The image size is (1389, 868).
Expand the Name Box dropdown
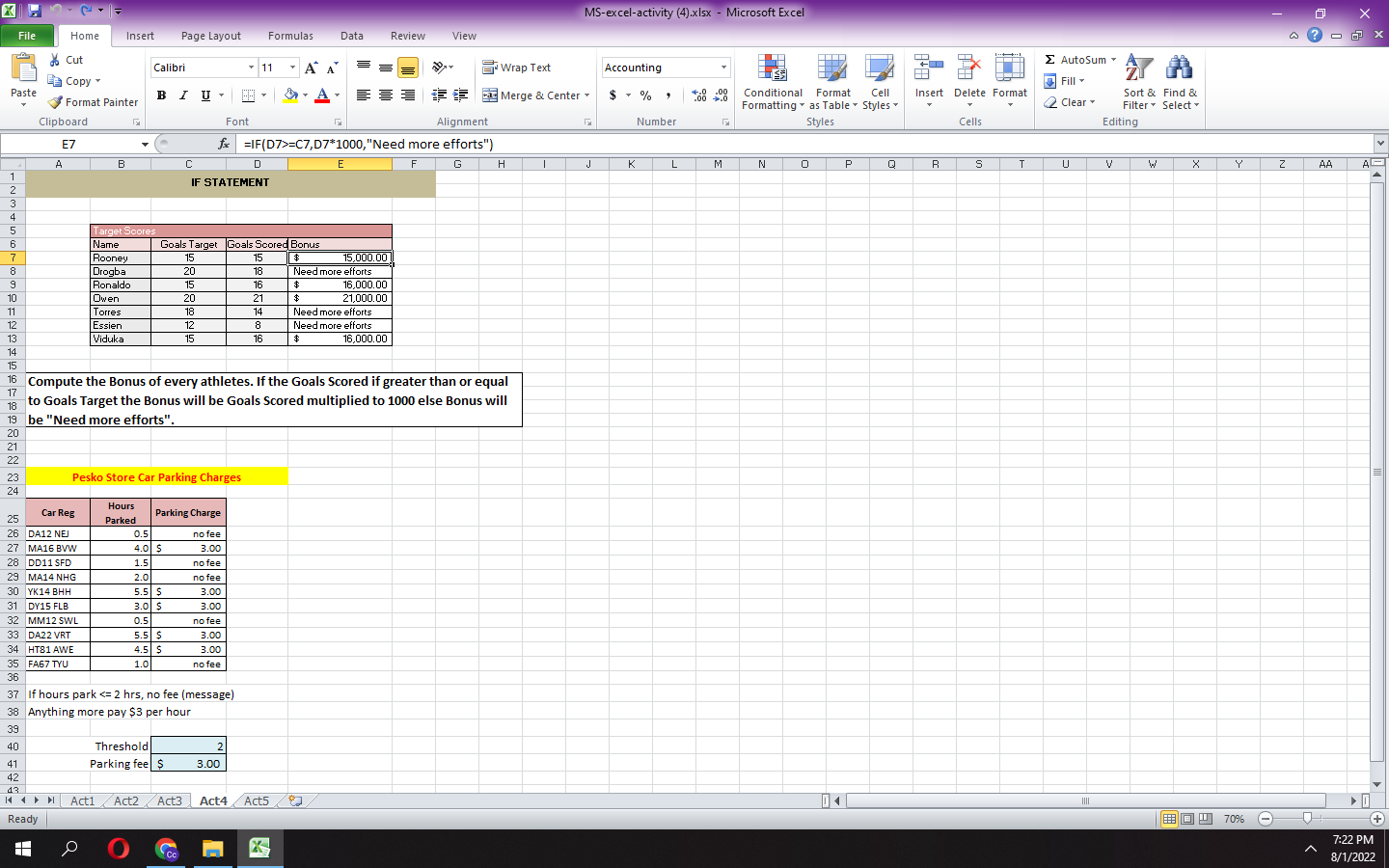(145, 144)
